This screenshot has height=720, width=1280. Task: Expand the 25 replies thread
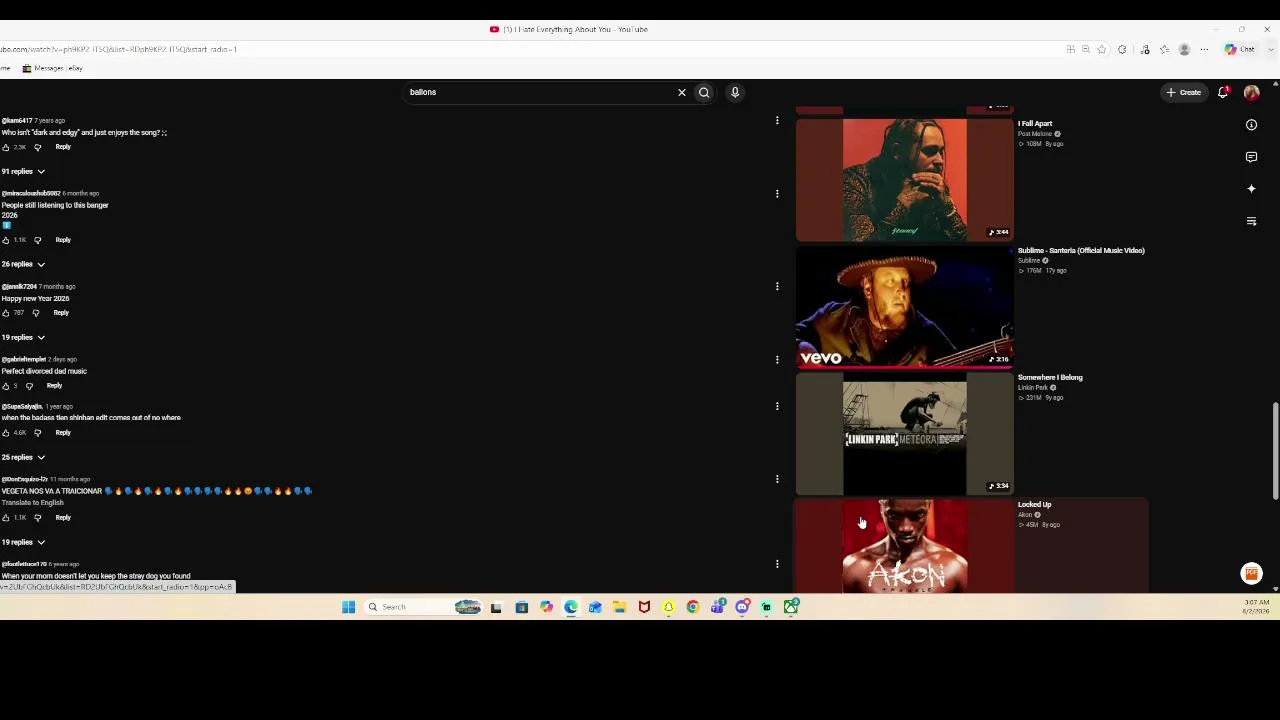23,457
